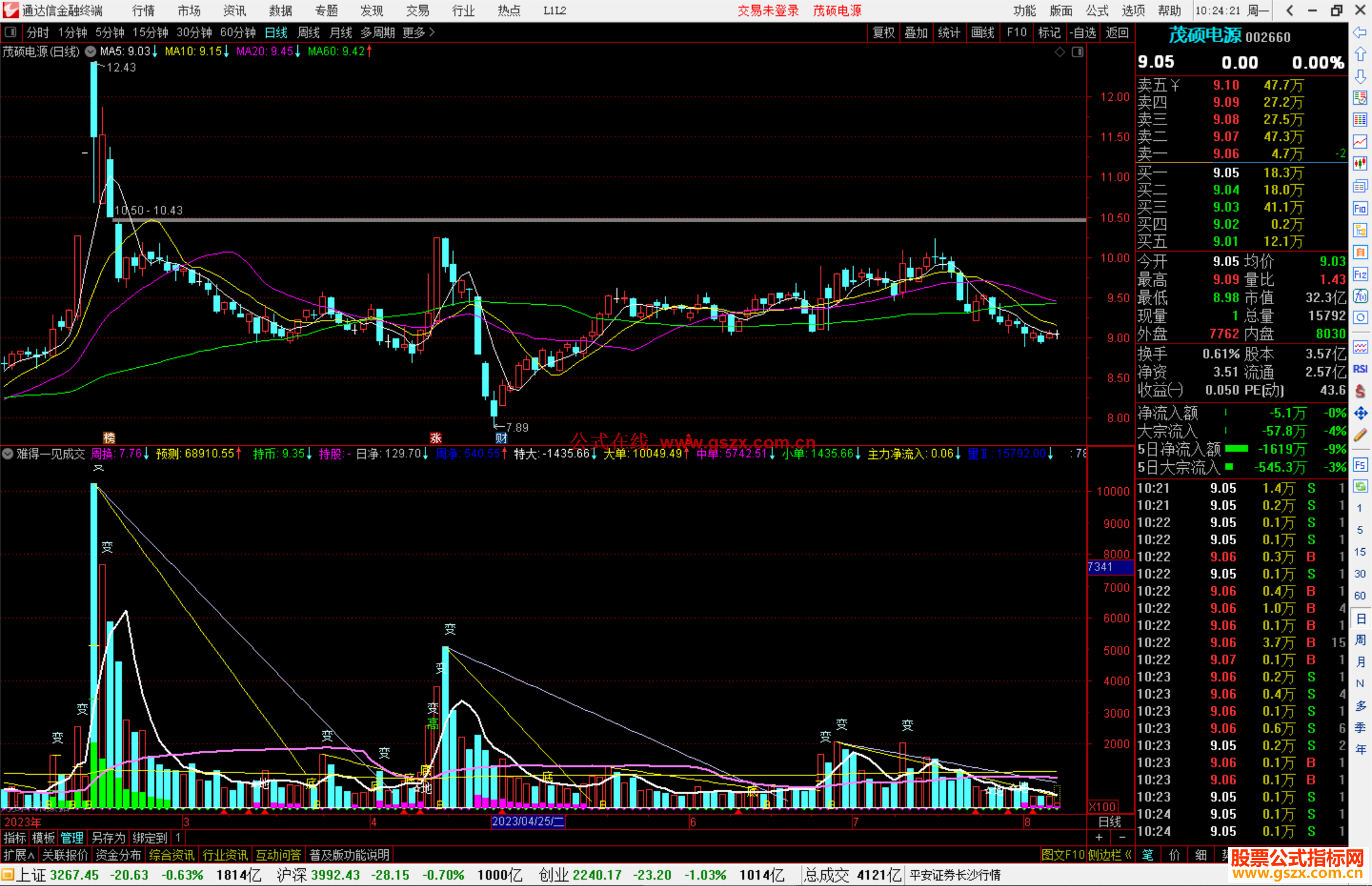1372x886 pixels.
Task: Expand the 更多 periods dropdown
Action: tap(419, 32)
